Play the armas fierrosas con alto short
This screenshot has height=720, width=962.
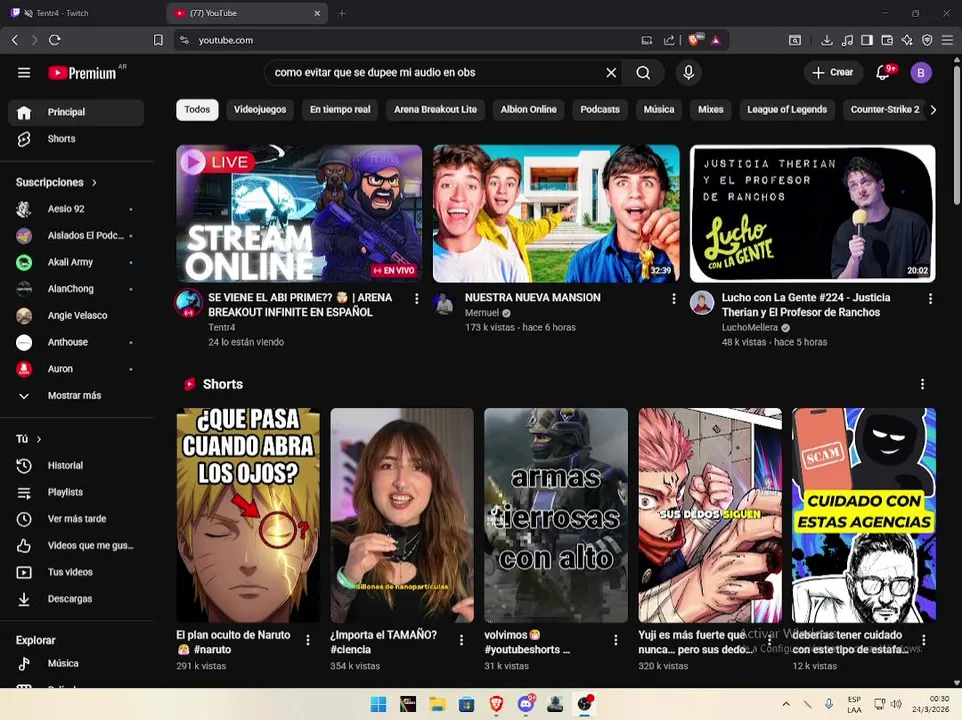point(556,515)
